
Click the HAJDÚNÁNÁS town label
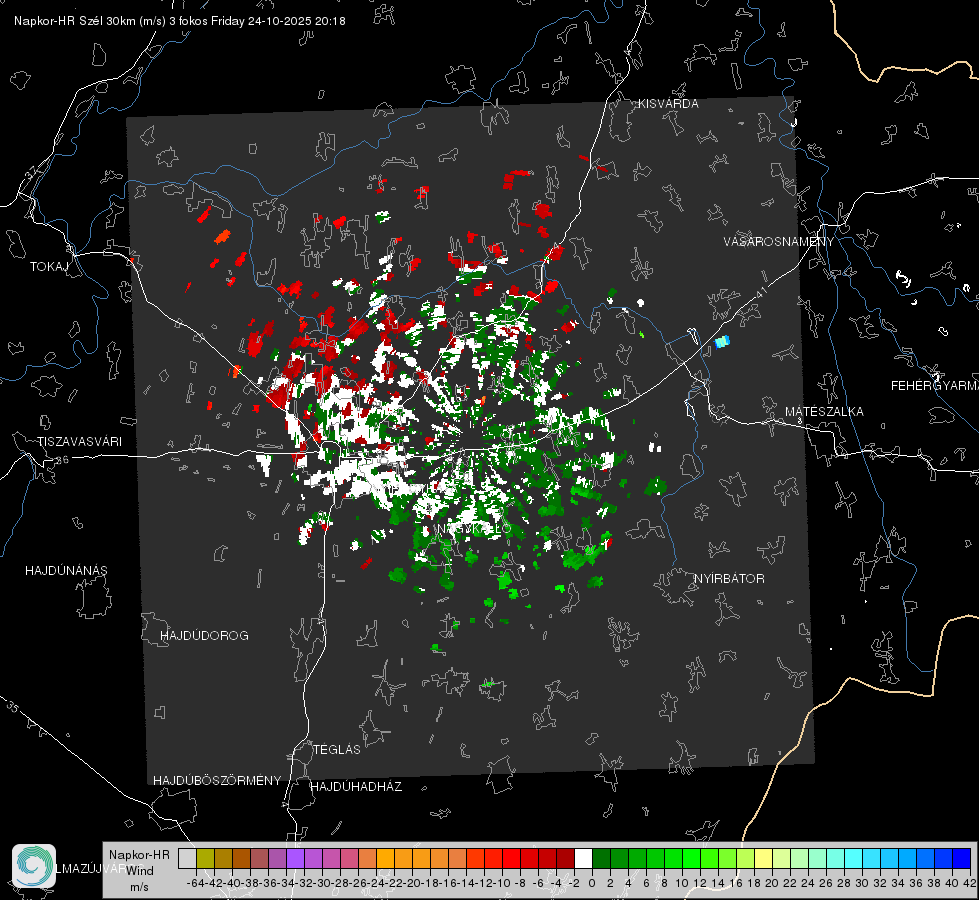tap(66, 570)
